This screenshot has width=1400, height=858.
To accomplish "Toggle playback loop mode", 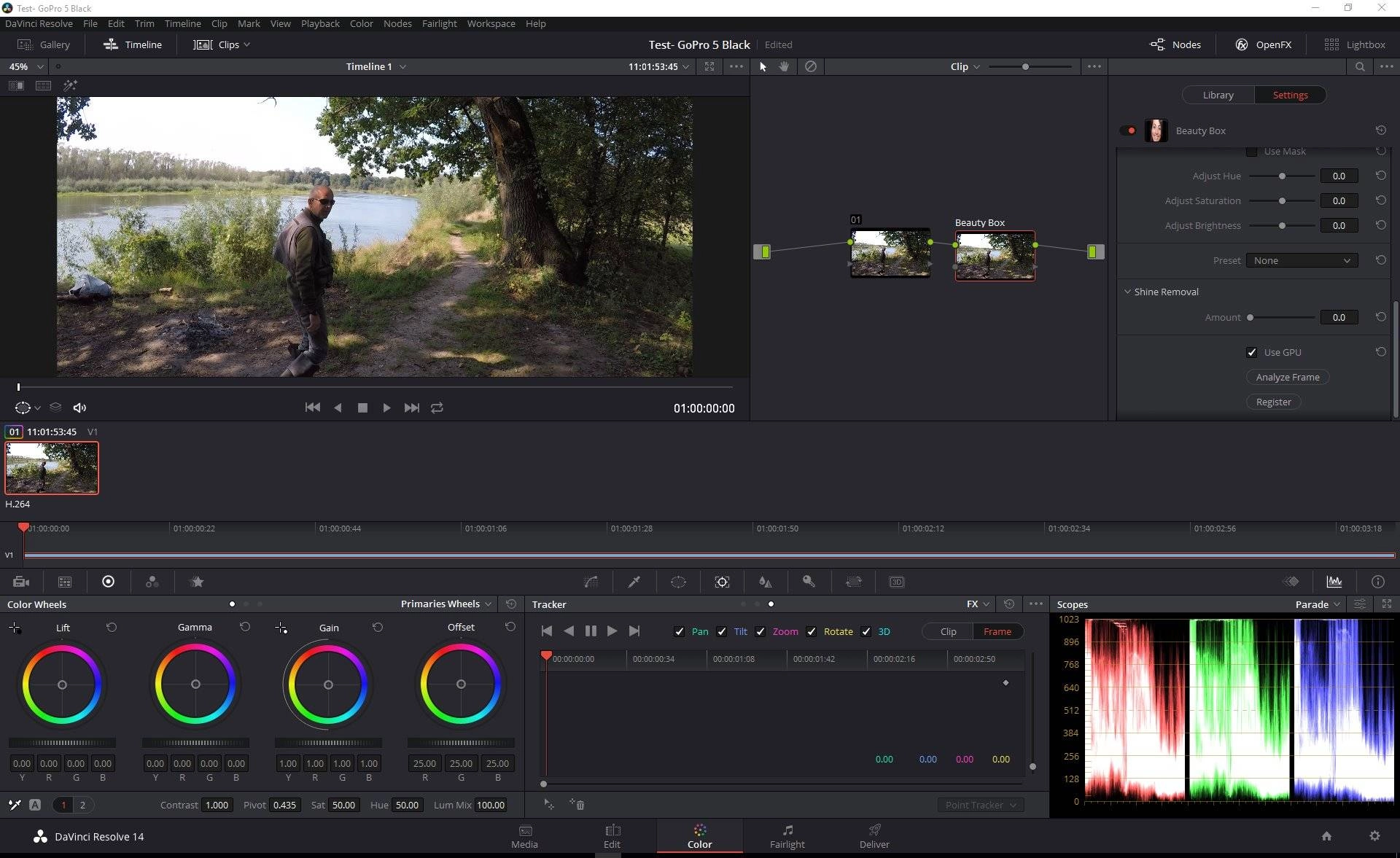I will pos(437,407).
